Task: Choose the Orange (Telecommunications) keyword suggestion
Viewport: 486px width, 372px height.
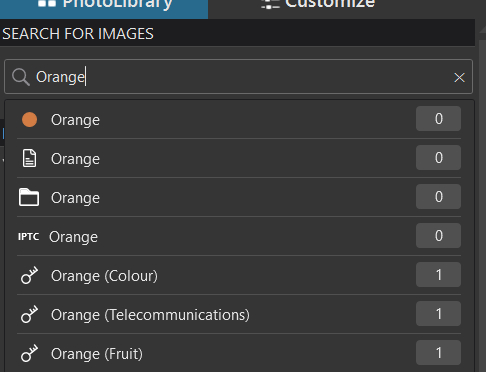Action: pyautogui.click(x=239, y=314)
